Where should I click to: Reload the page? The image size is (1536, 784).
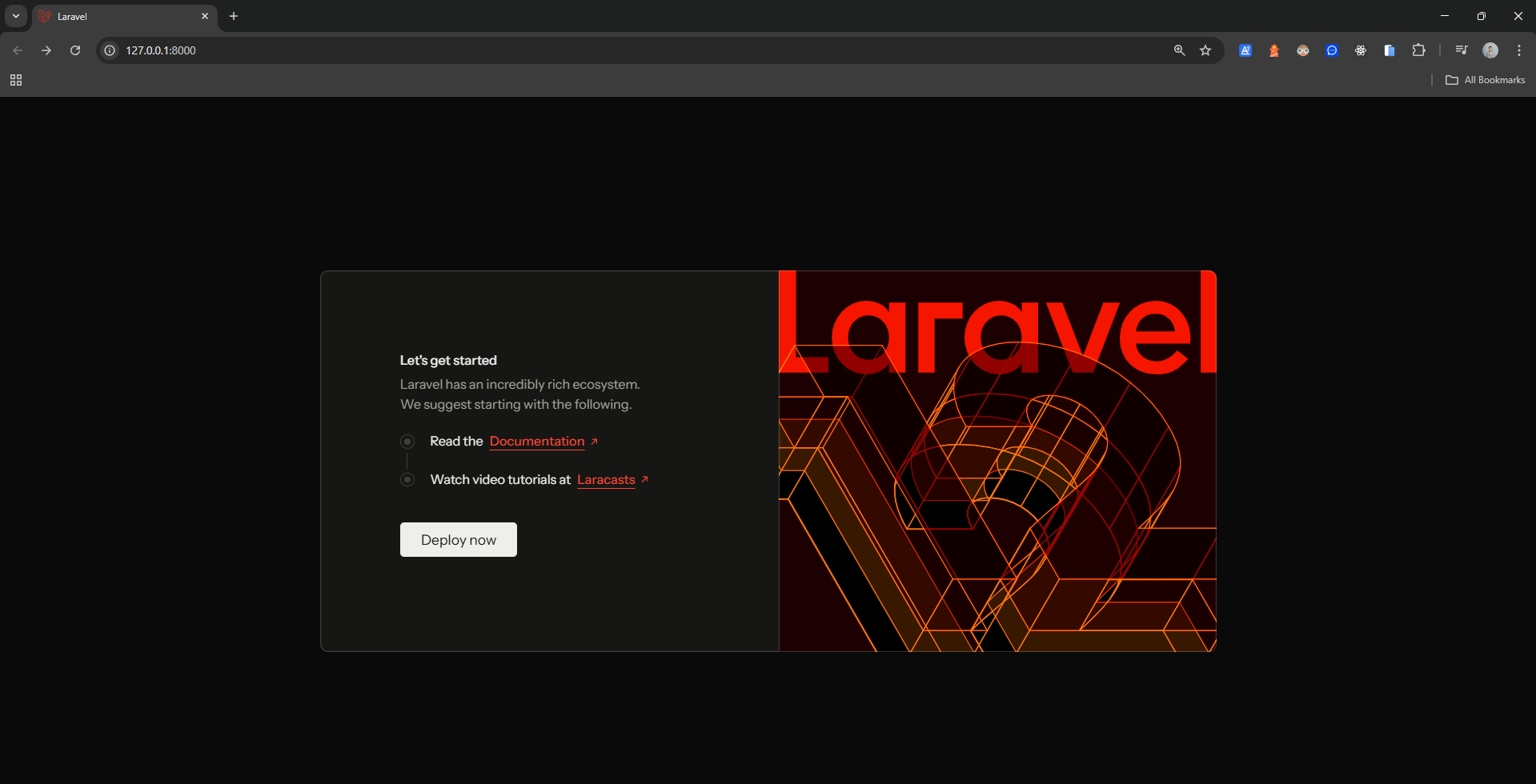pos(75,50)
